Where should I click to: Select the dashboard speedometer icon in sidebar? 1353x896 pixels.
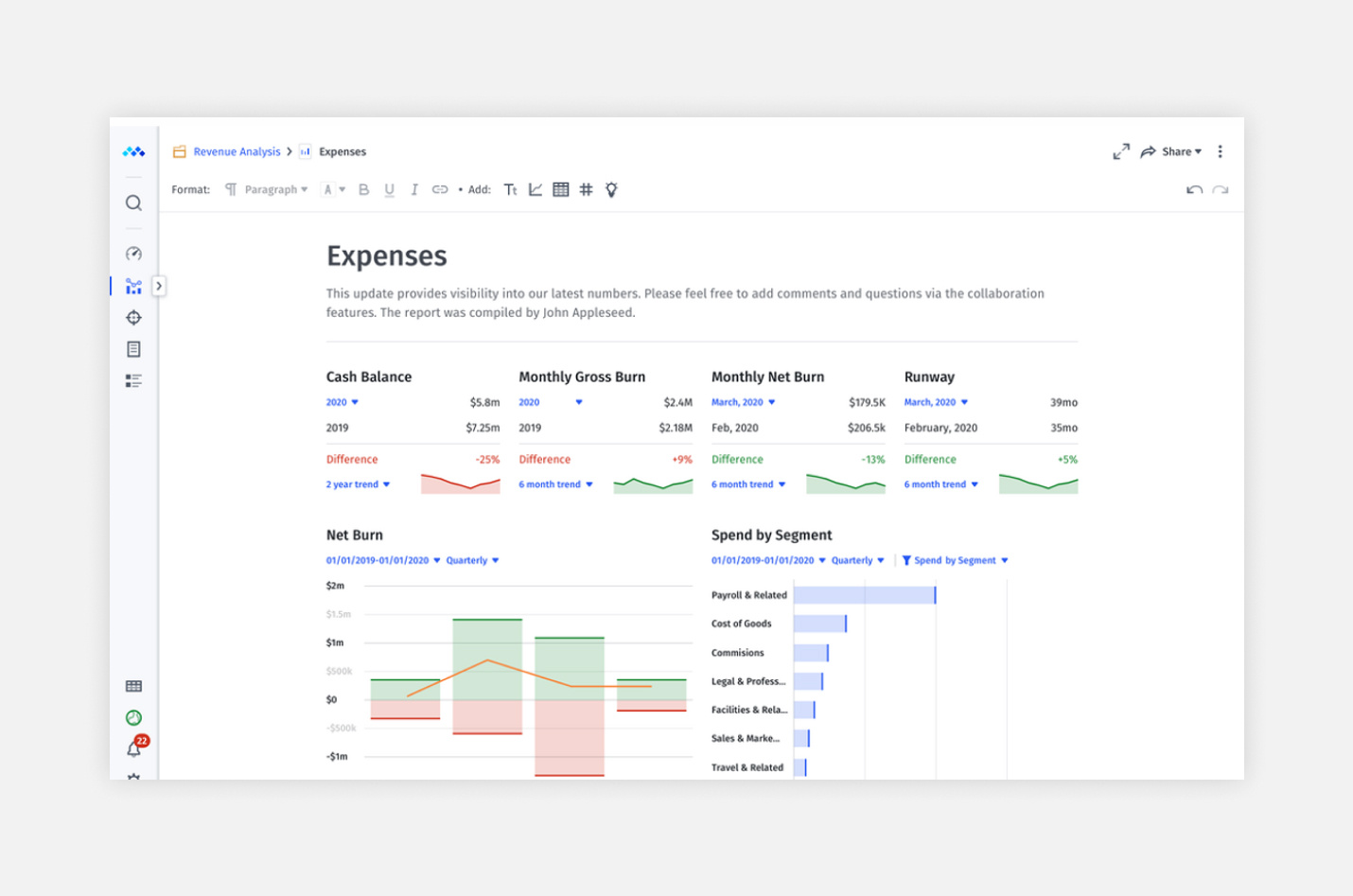coord(133,254)
